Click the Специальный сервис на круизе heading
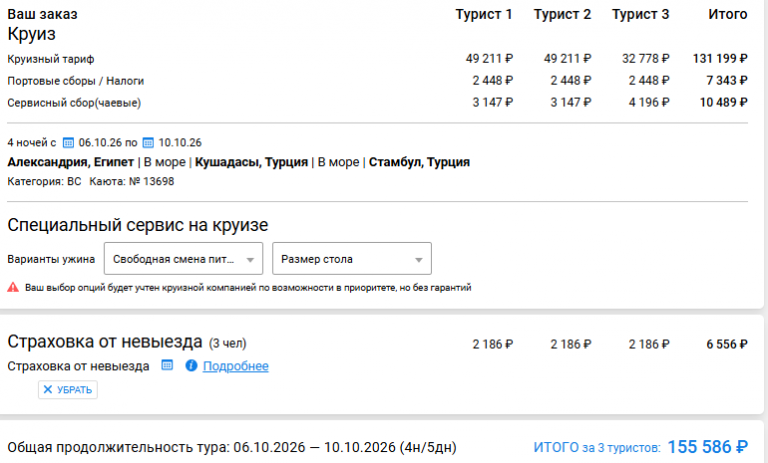Image resolution: width=768 pixels, height=463 pixels. tap(138, 225)
